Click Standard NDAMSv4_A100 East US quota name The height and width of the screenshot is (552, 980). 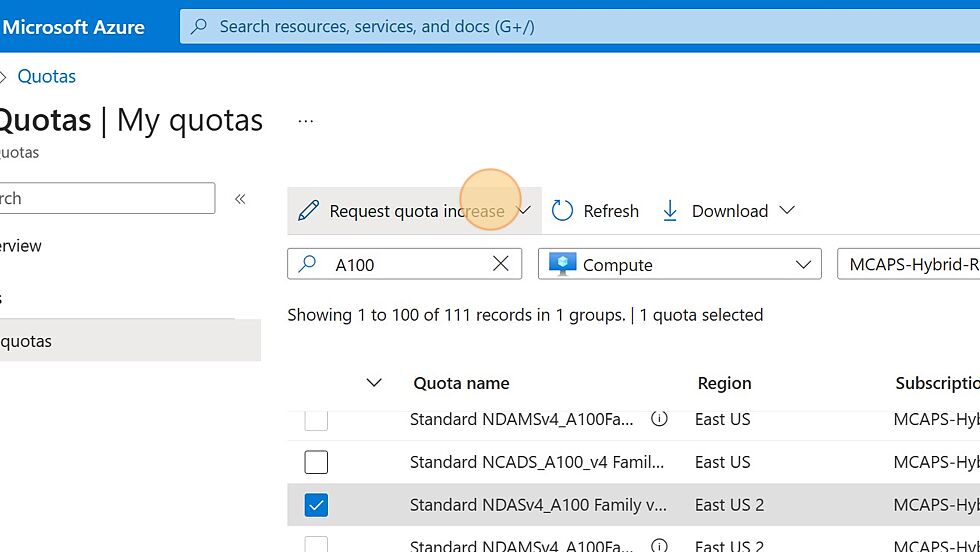point(521,419)
